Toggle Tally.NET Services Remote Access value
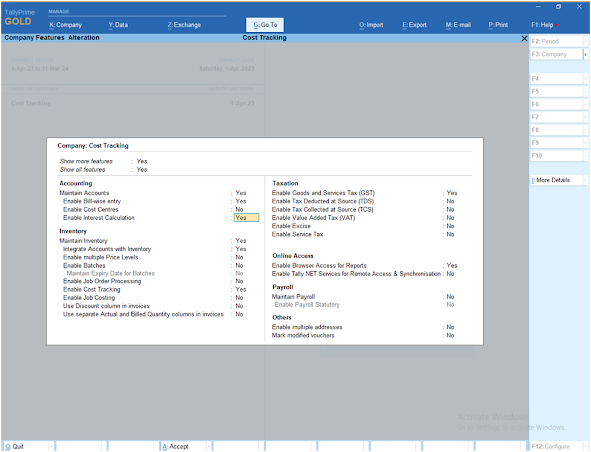The width and height of the screenshot is (591, 452). coord(450,274)
